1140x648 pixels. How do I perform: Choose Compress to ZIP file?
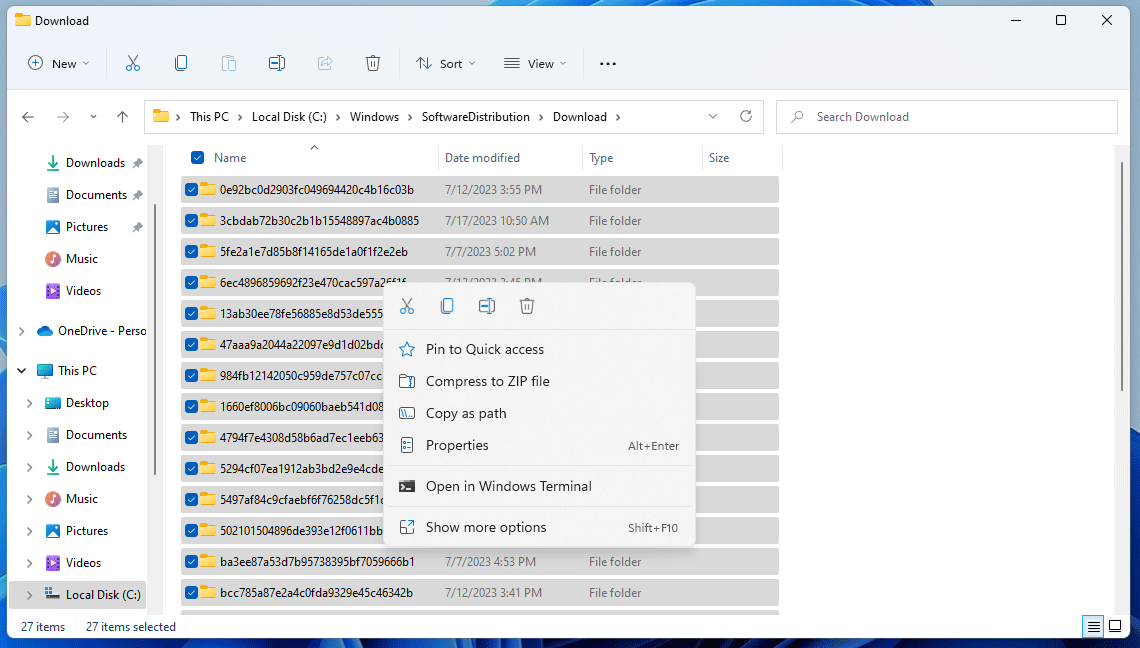pyautogui.click(x=538, y=381)
